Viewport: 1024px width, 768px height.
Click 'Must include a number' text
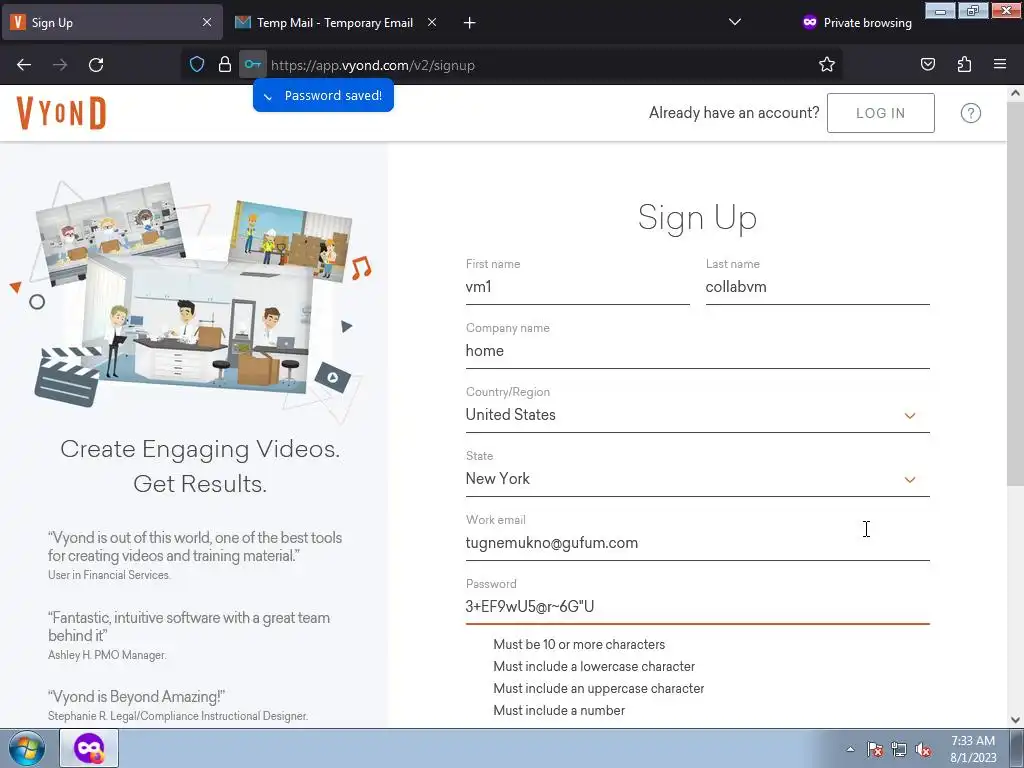pyautogui.click(x=559, y=711)
